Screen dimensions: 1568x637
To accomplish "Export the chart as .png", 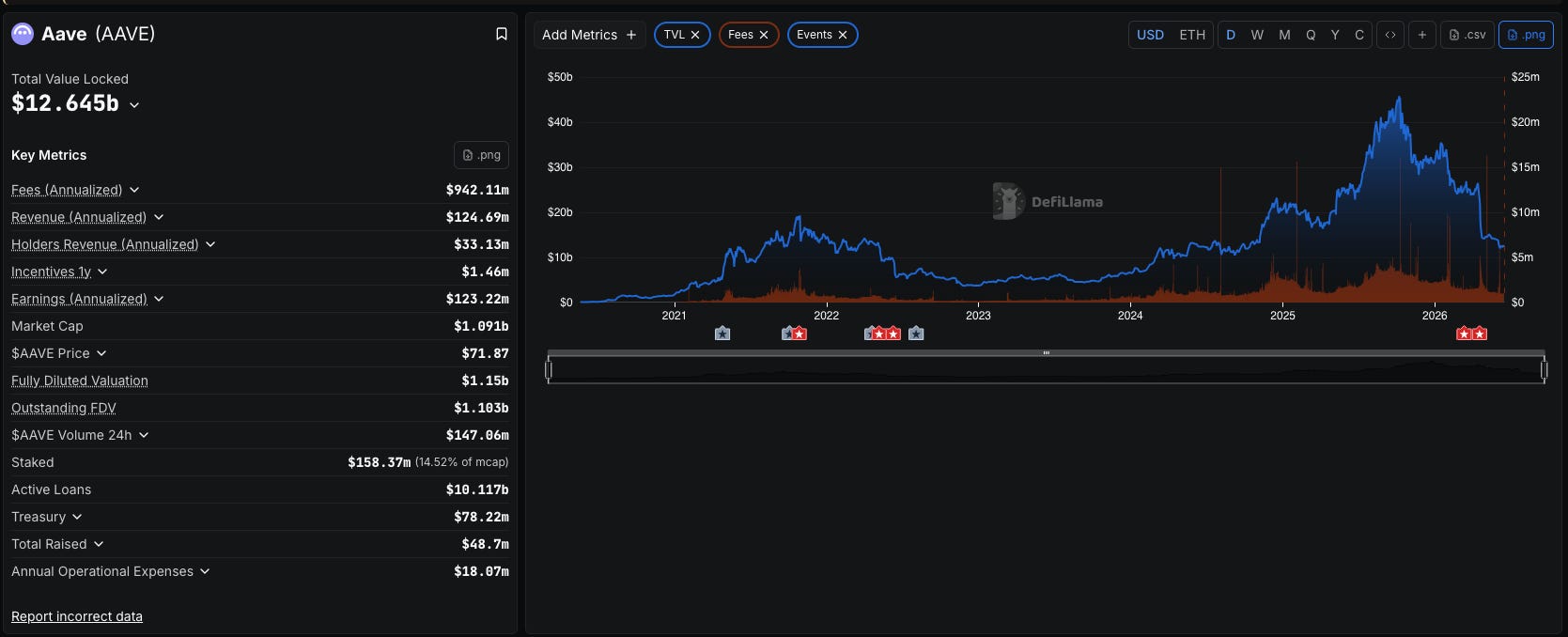I will [x=1526, y=35].
